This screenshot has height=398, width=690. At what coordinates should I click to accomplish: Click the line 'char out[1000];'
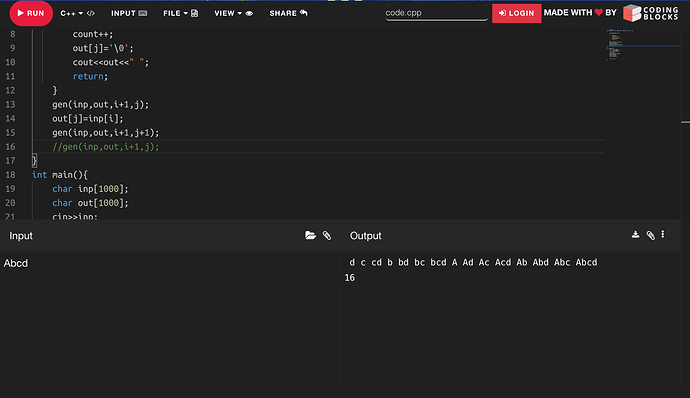[x=90, y=203]
